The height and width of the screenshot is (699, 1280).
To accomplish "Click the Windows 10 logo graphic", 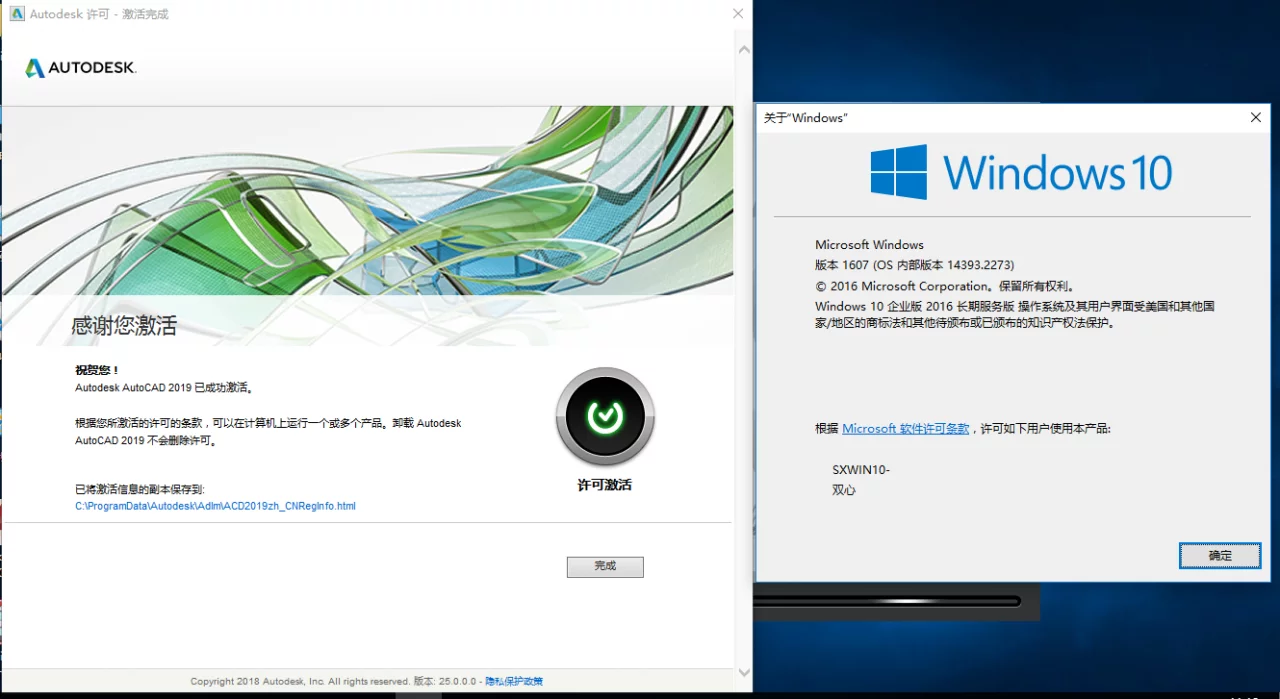I will (1020, 171).
